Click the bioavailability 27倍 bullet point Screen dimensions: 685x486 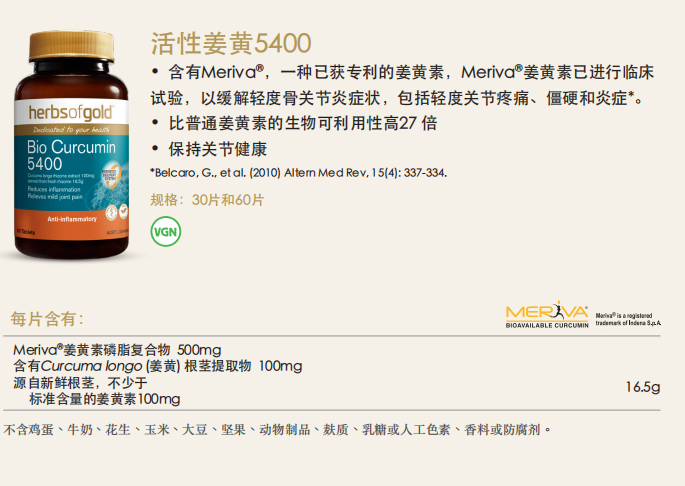[x=294, y=124]
